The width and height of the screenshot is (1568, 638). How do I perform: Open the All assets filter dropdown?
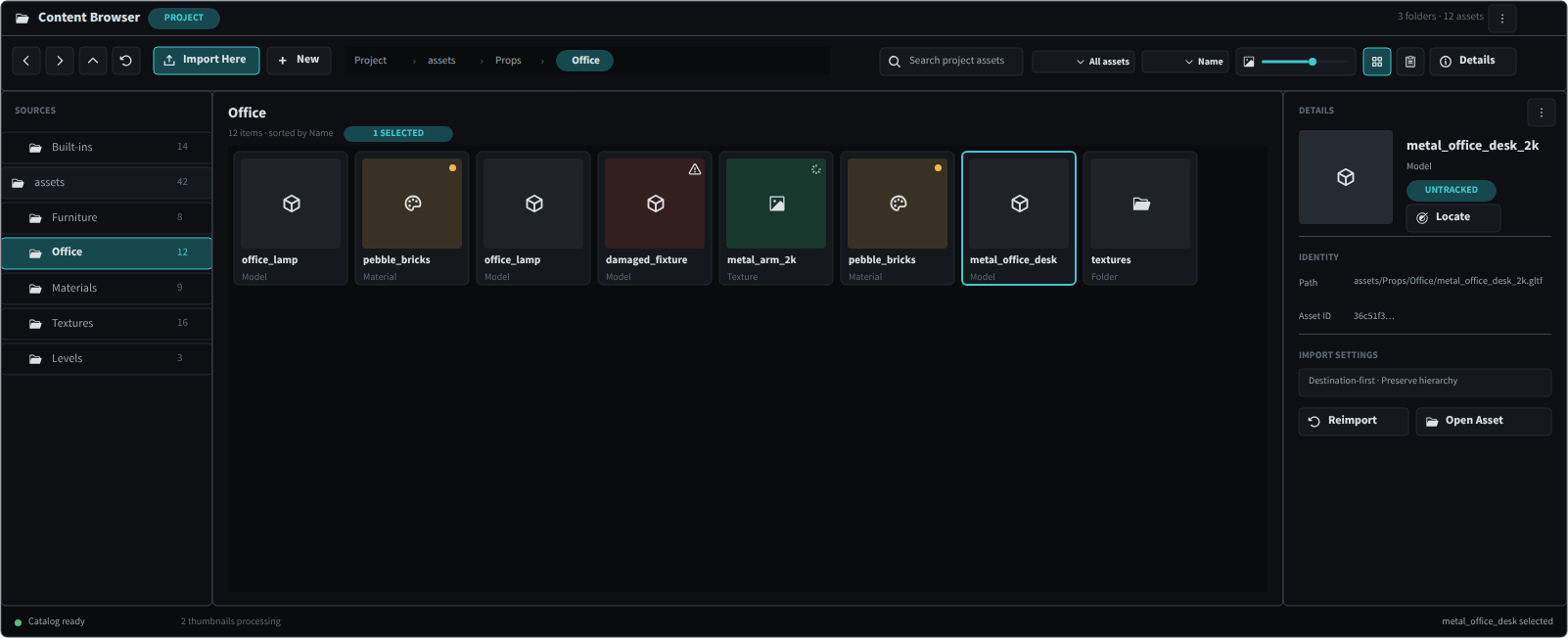(1084, 62)
